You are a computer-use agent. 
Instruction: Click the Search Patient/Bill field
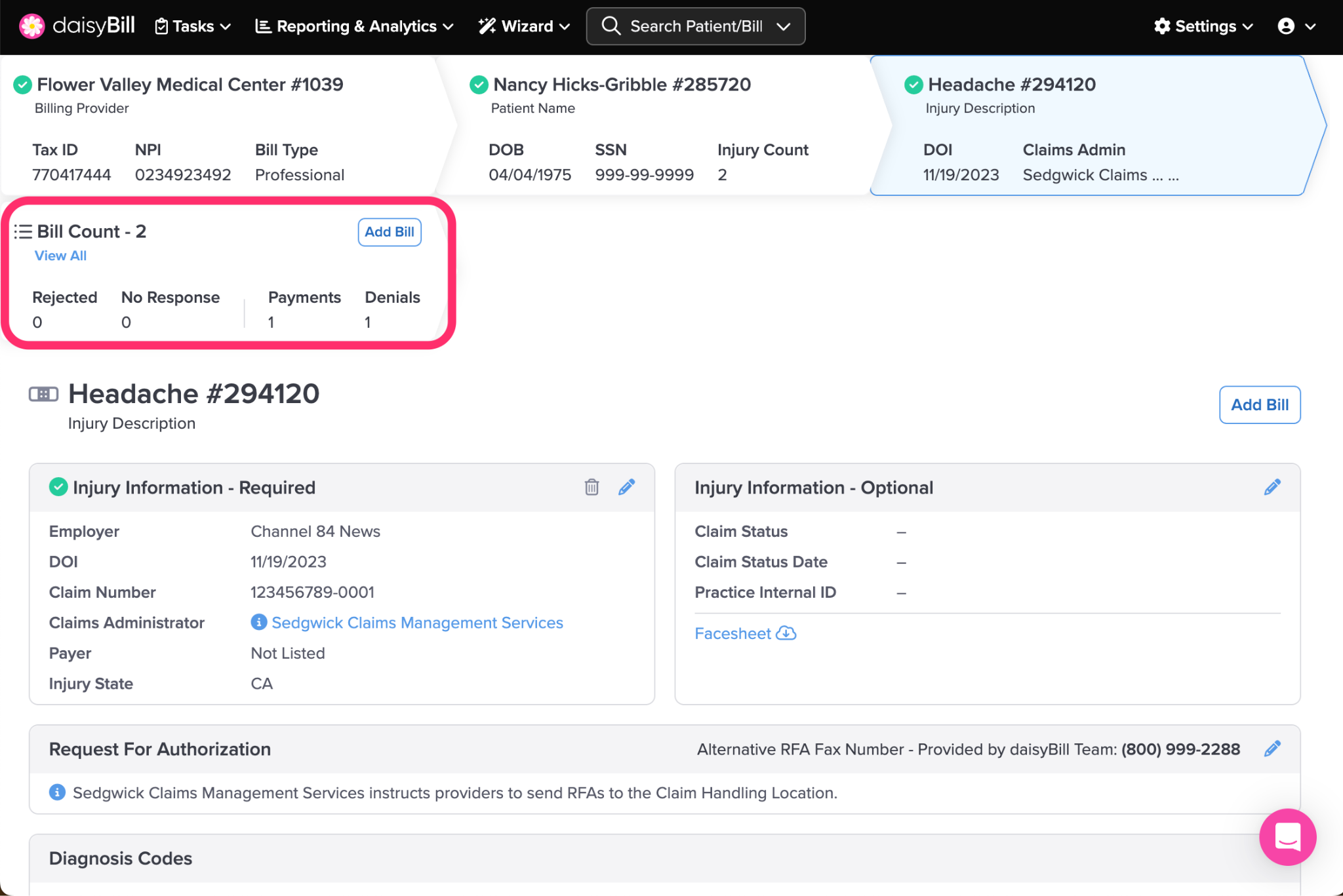point(695,26)
